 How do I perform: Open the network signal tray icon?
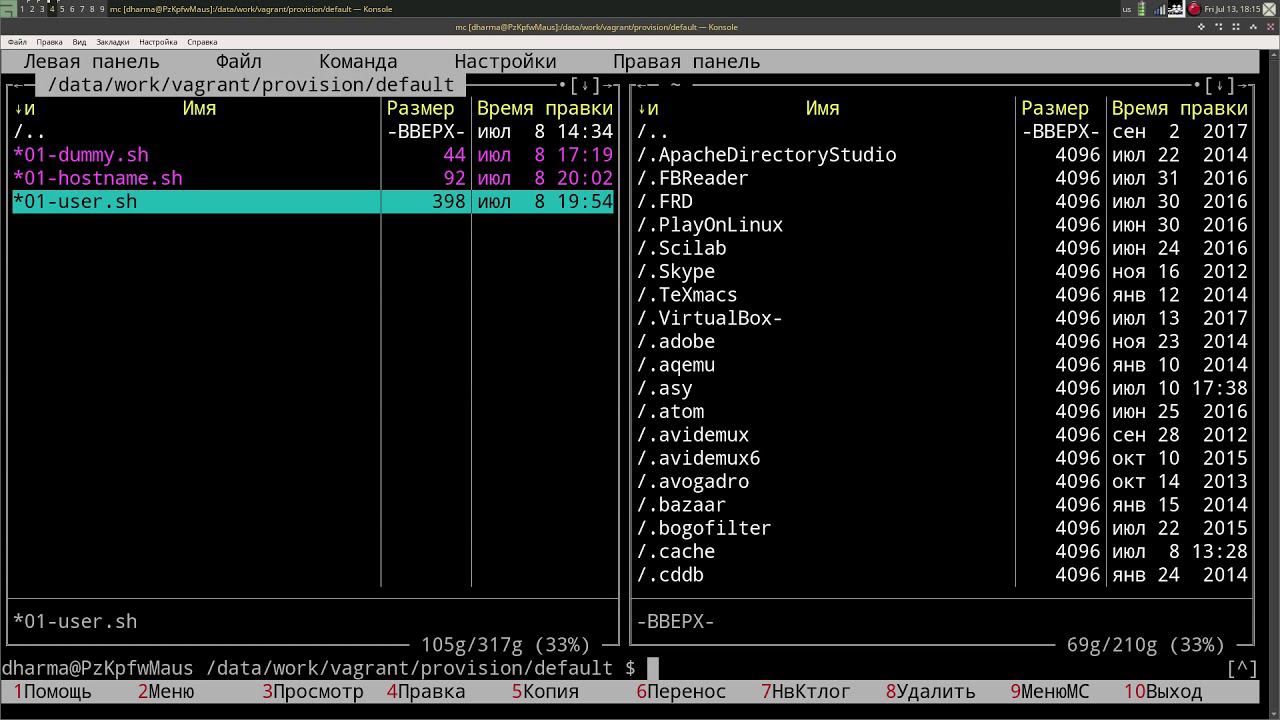[x=1160, y=9]
